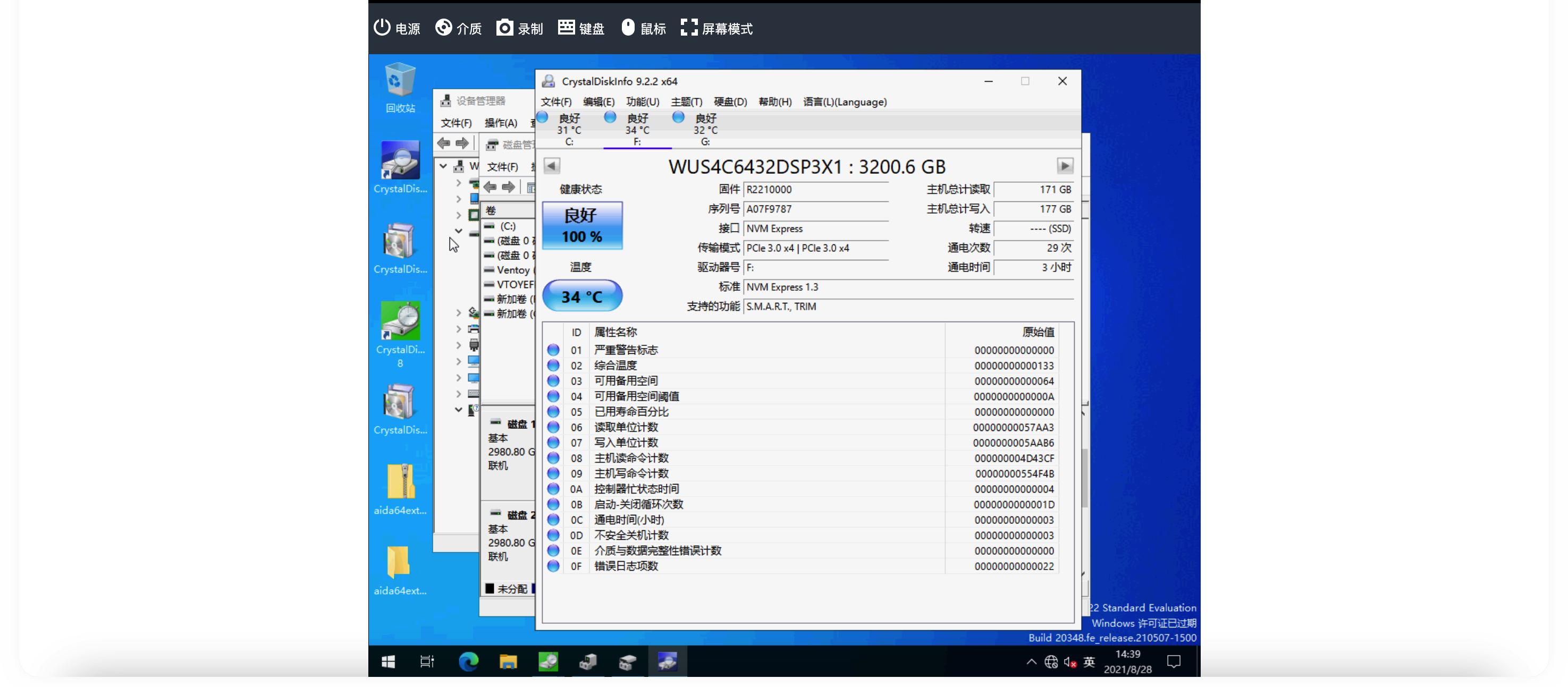Open the 鼠标 mouse menu

pos(643,28)
